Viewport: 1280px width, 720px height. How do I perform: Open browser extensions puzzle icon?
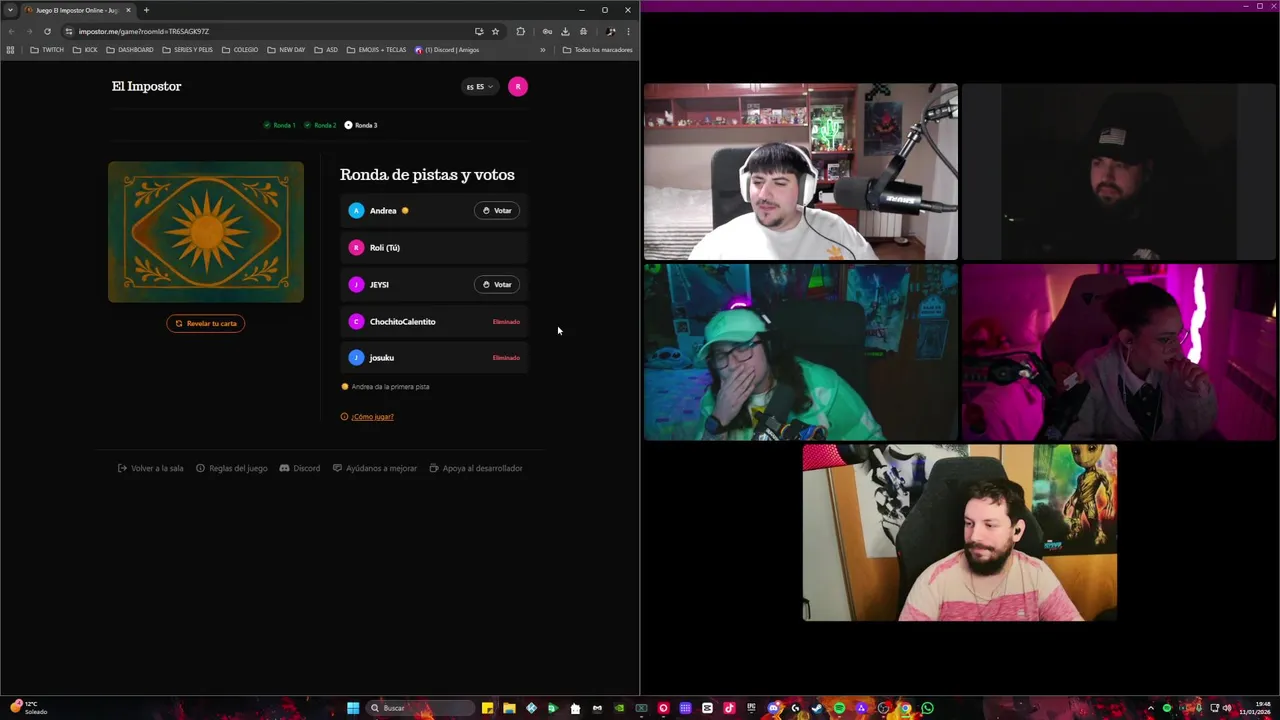tap(520, 31)
